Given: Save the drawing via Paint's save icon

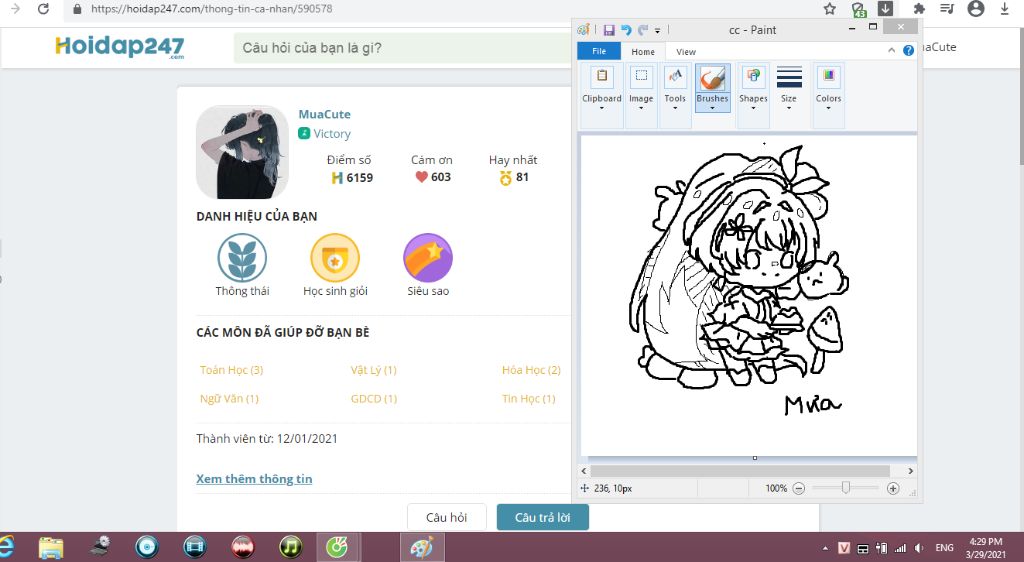Looking at the screenshot, I should [609, 30].
